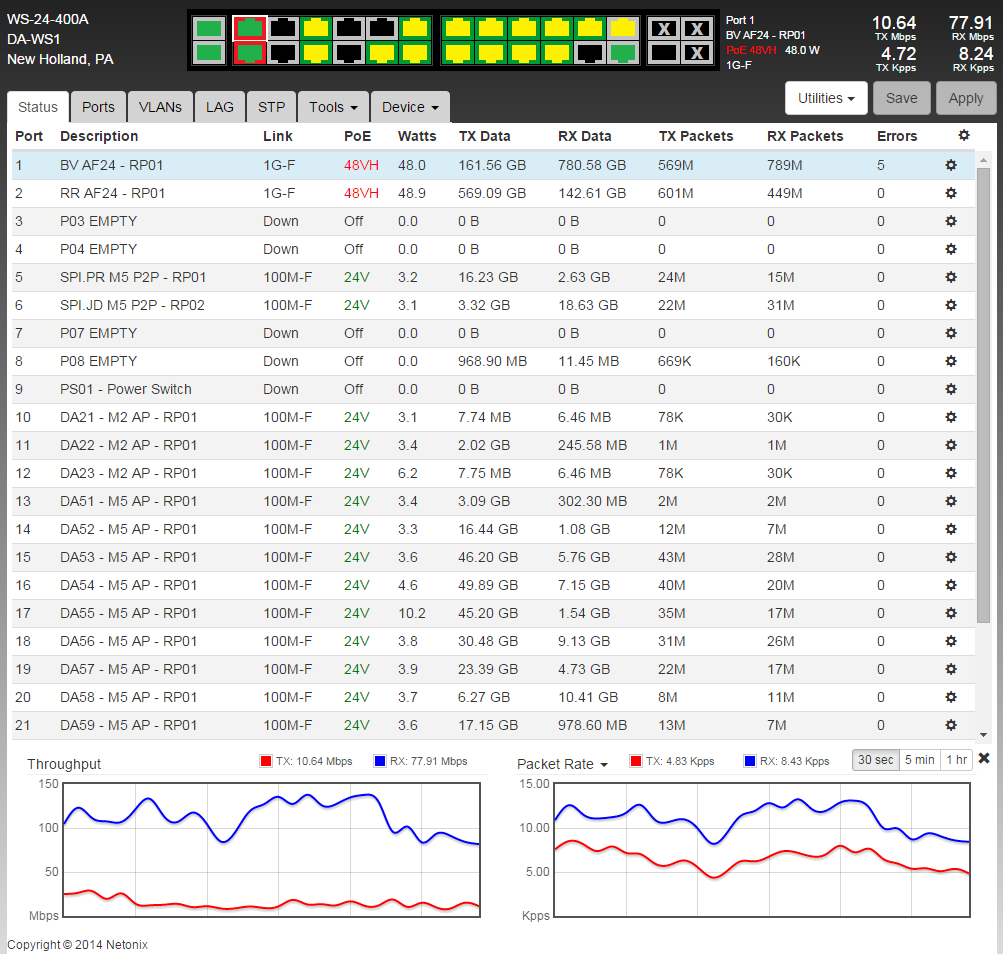Click red TX swatch in Packet Rate legend
This screenshot has width=1003, height=954.
[635, 761]
